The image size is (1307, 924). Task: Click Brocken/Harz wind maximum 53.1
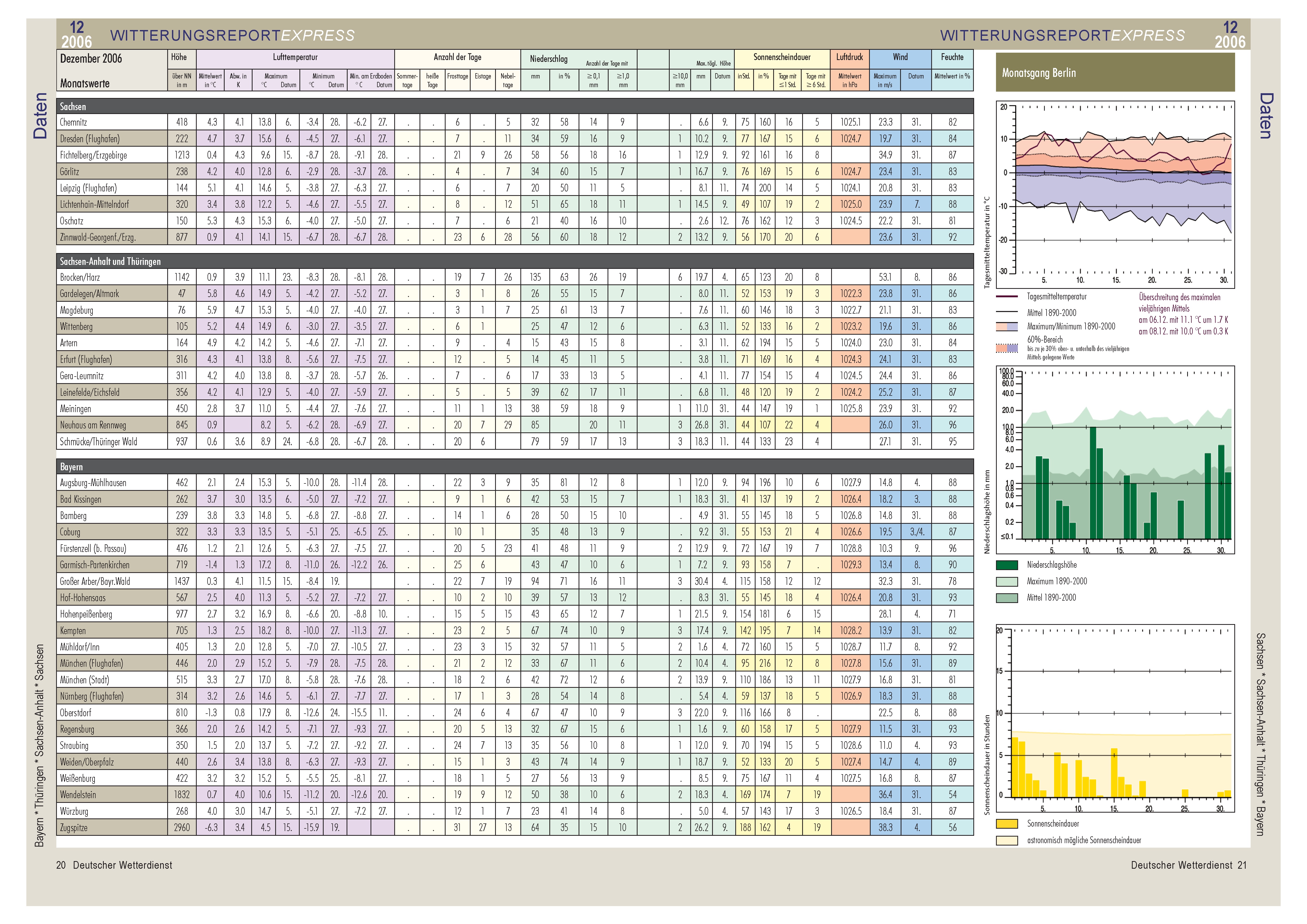885,277
